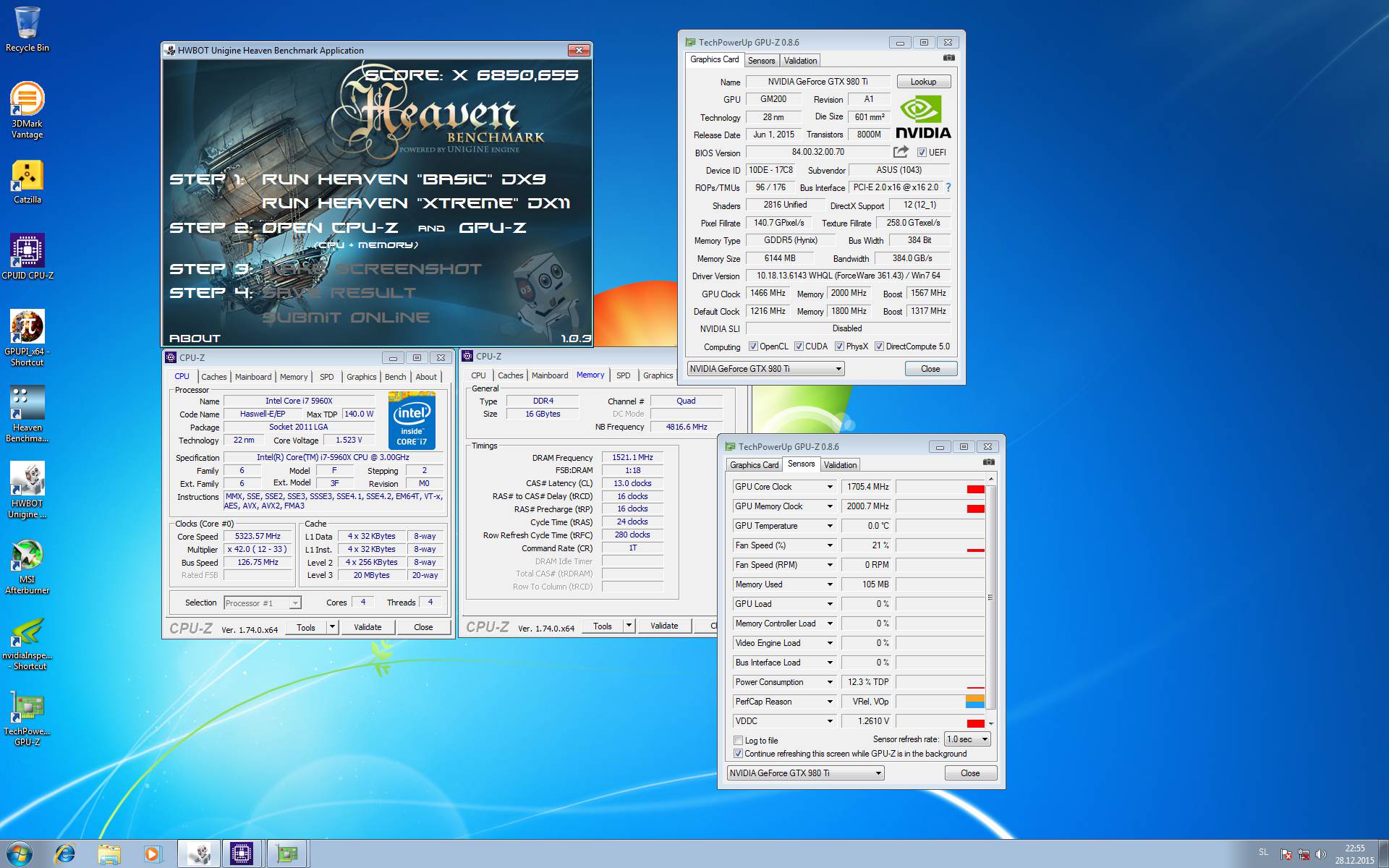Open the Sensor refresh rate dropdown
This screenshot has height=868, width=1389.
[967, 739]
